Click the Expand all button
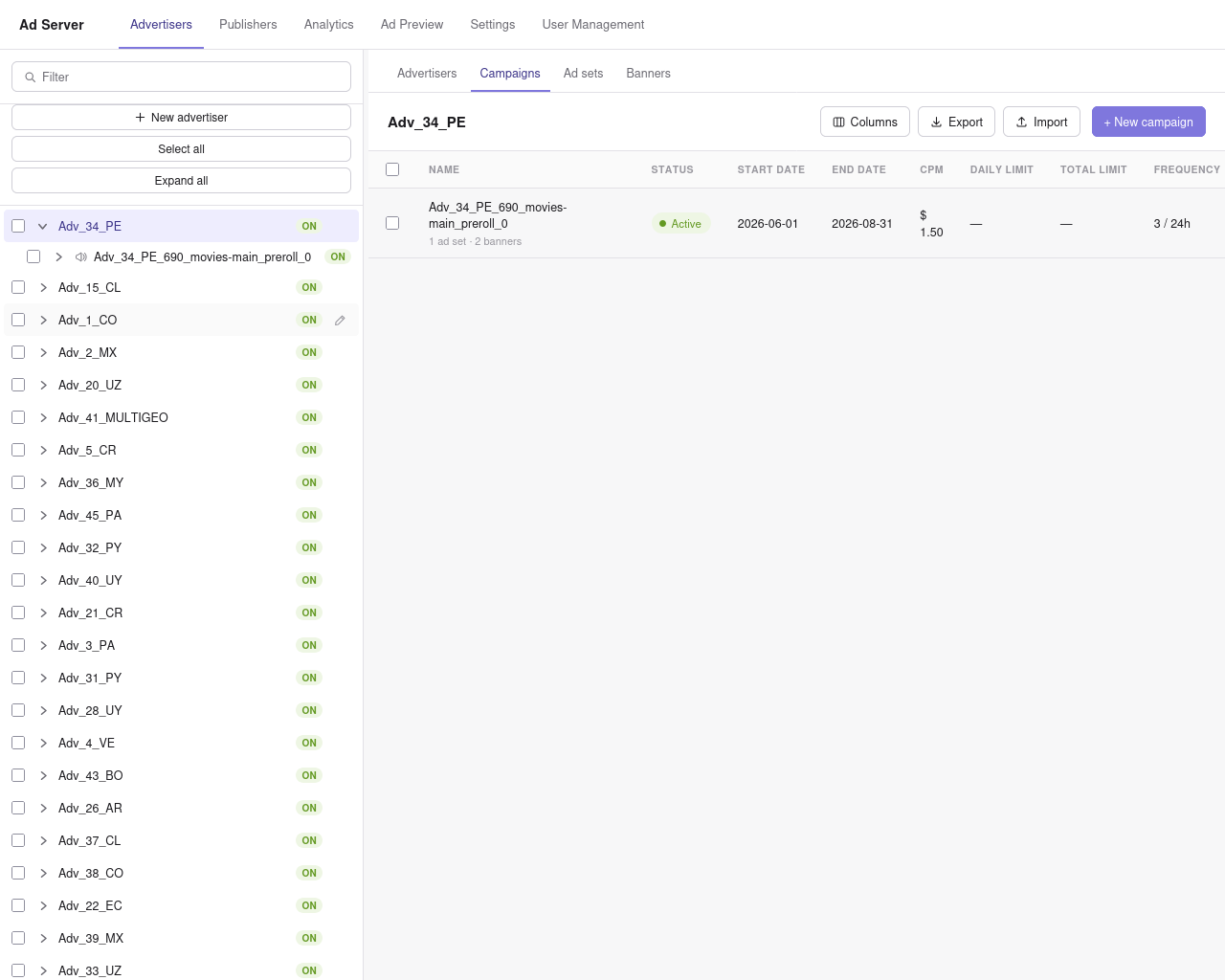This screenshot has height=980, width=1225. 182,181
